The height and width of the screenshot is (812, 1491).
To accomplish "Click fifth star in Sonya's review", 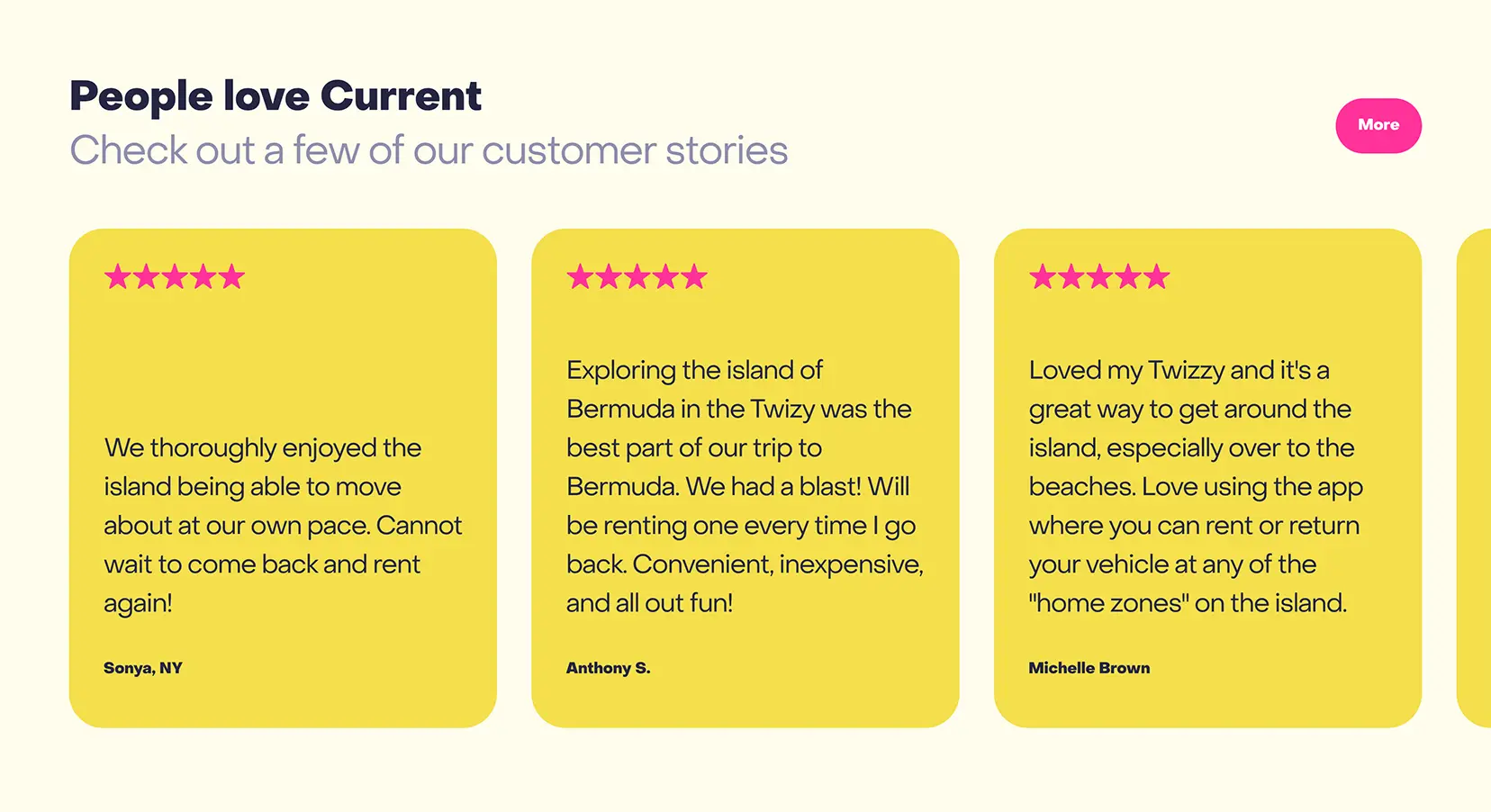I will coord(231,276).
